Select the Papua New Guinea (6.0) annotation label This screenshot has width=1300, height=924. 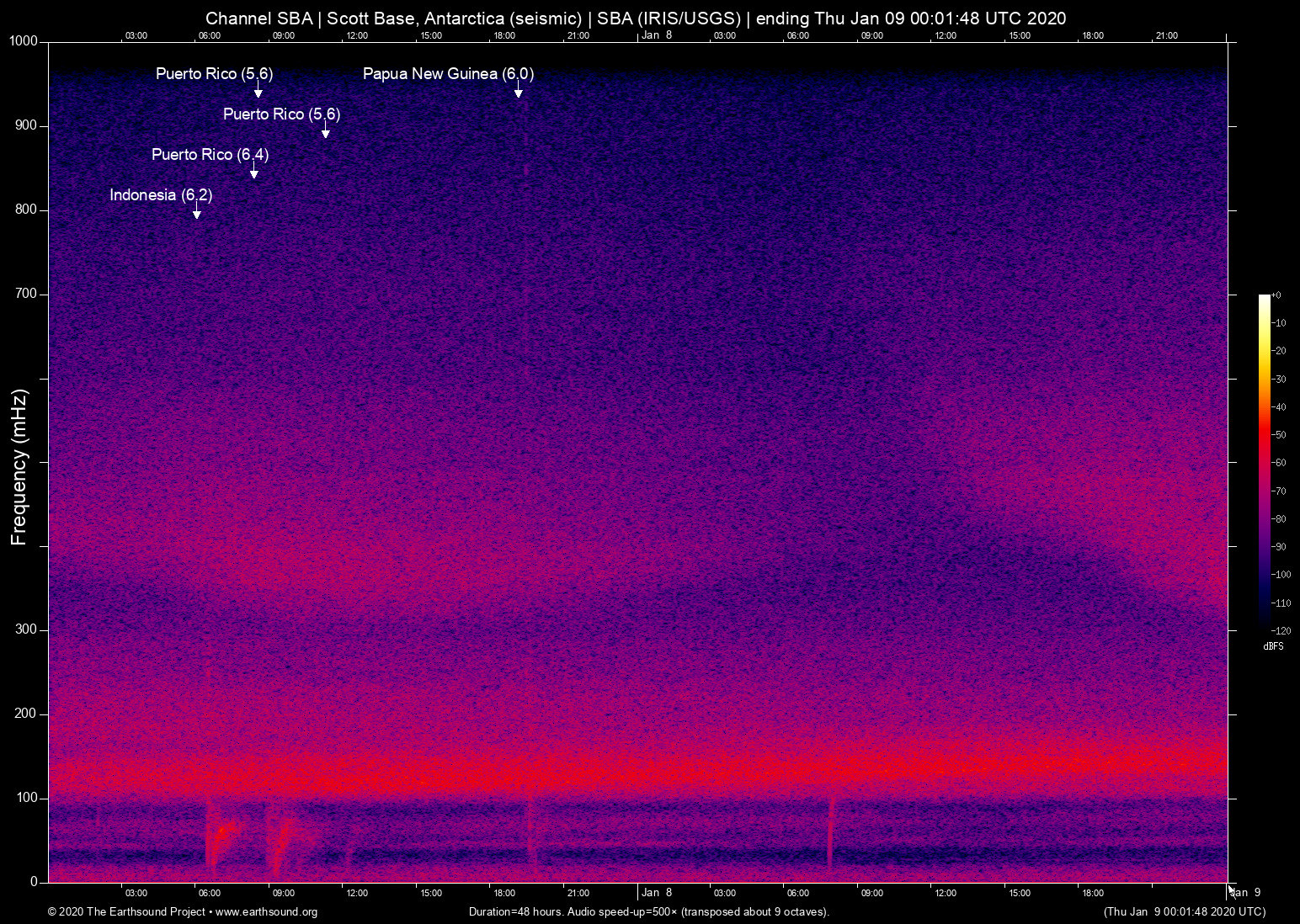point(448,74)
